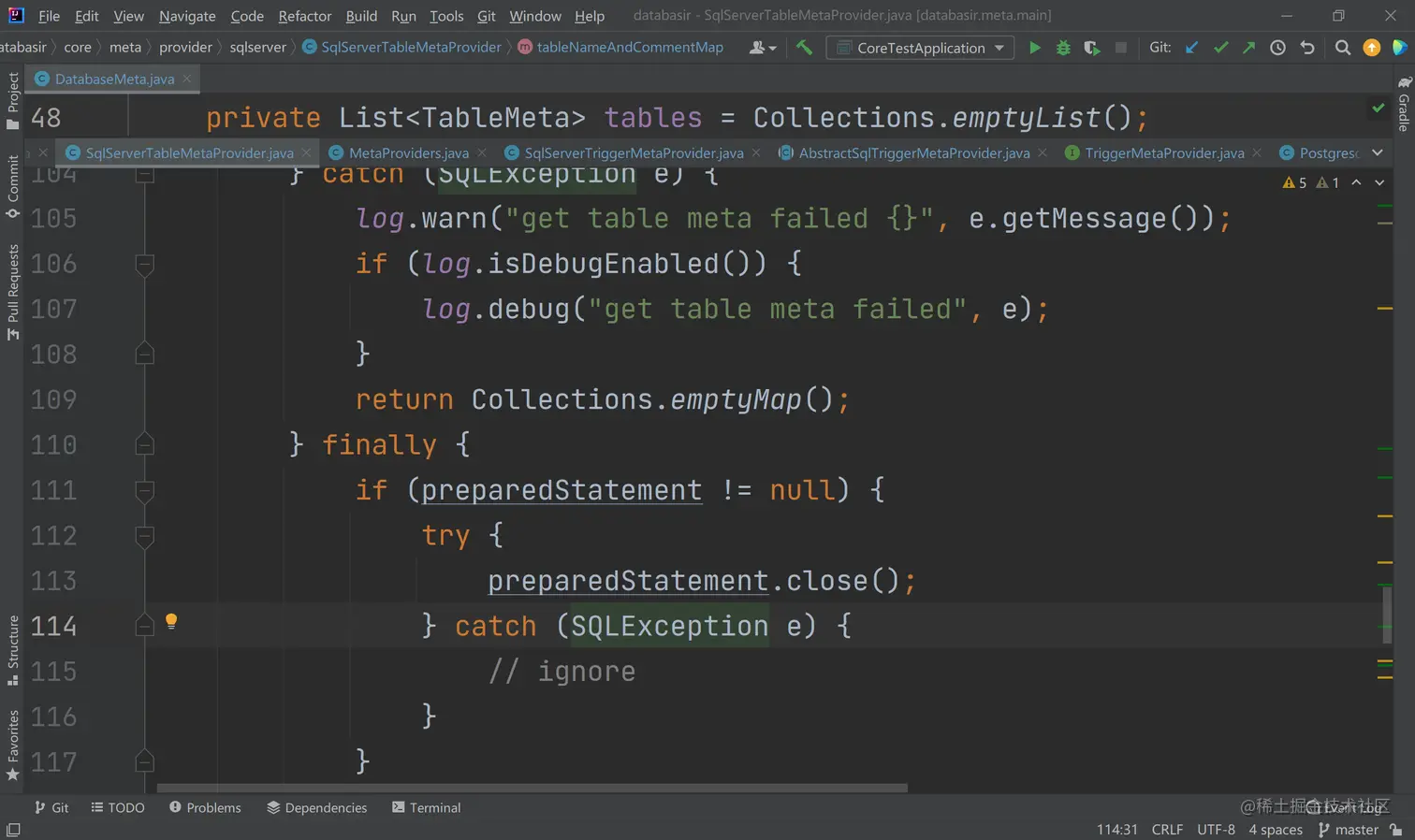Viewport: 1415px width, 840px height.
Task: Run with coverage shield icon
Action: pyautogui.click(x=1091, y=48)
